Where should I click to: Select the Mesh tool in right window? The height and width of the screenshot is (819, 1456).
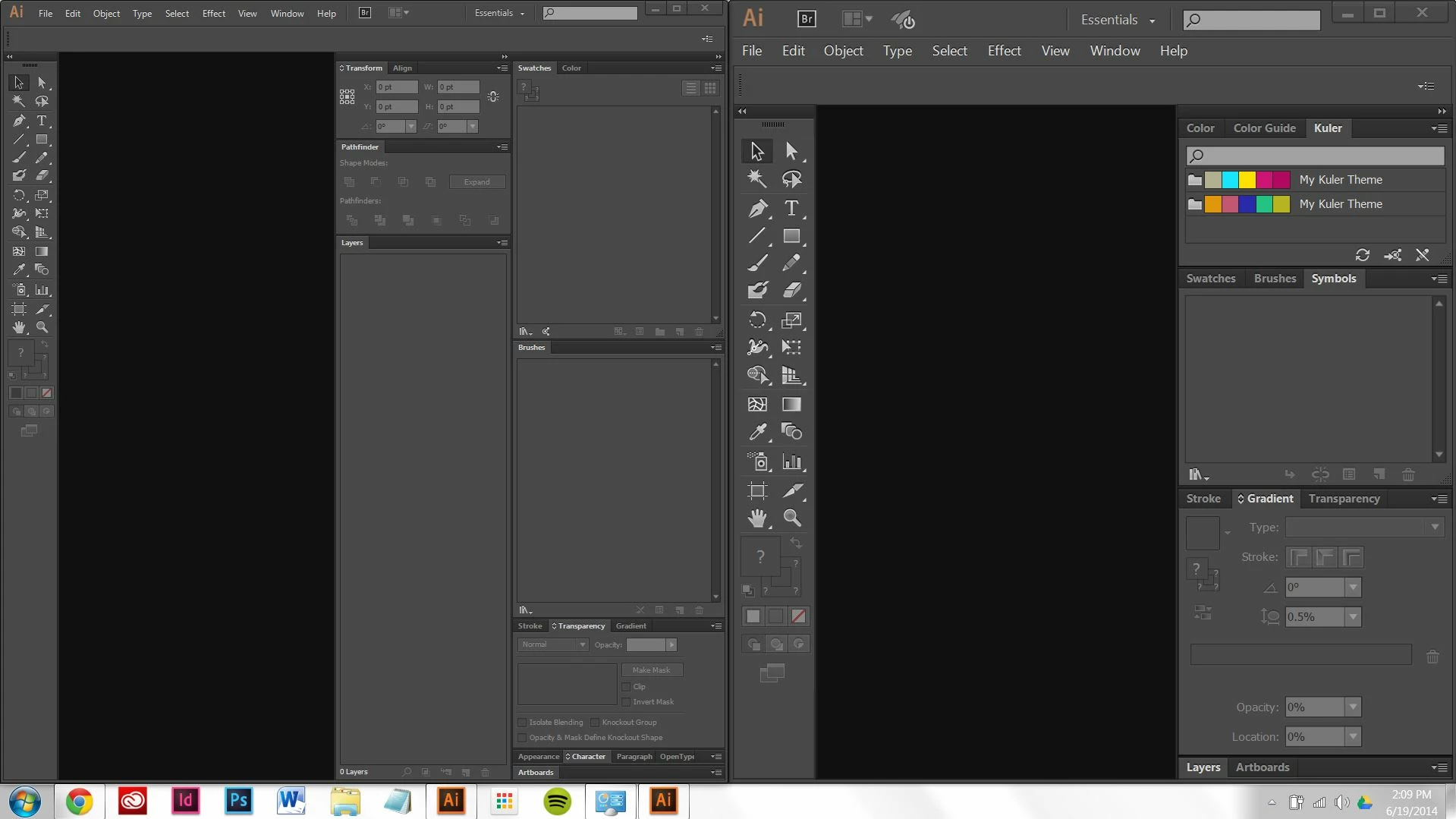tap(757, 405)
